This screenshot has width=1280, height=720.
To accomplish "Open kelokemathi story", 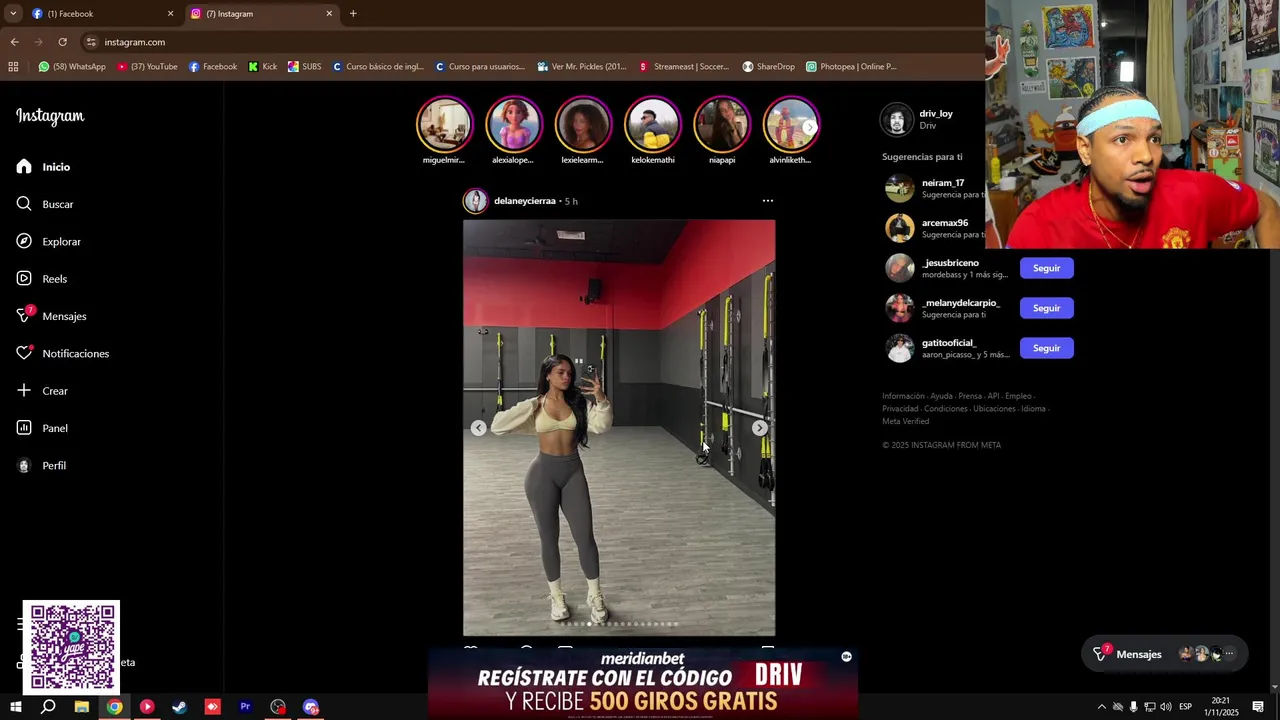I will (652, 131).
